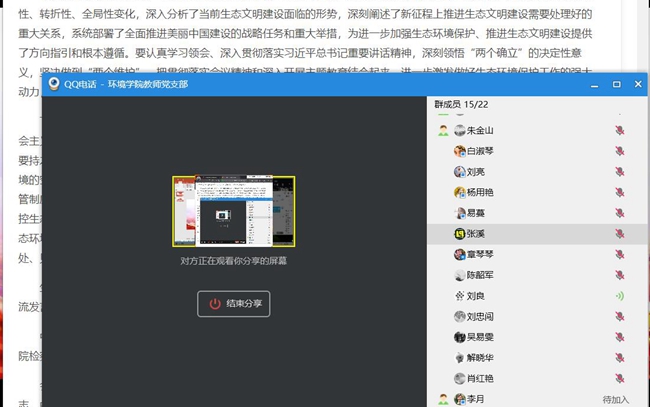Click the 待加入 label next to 李月
Screen dimensions: 650x407
pyautogui.click(x=615, y=399)
